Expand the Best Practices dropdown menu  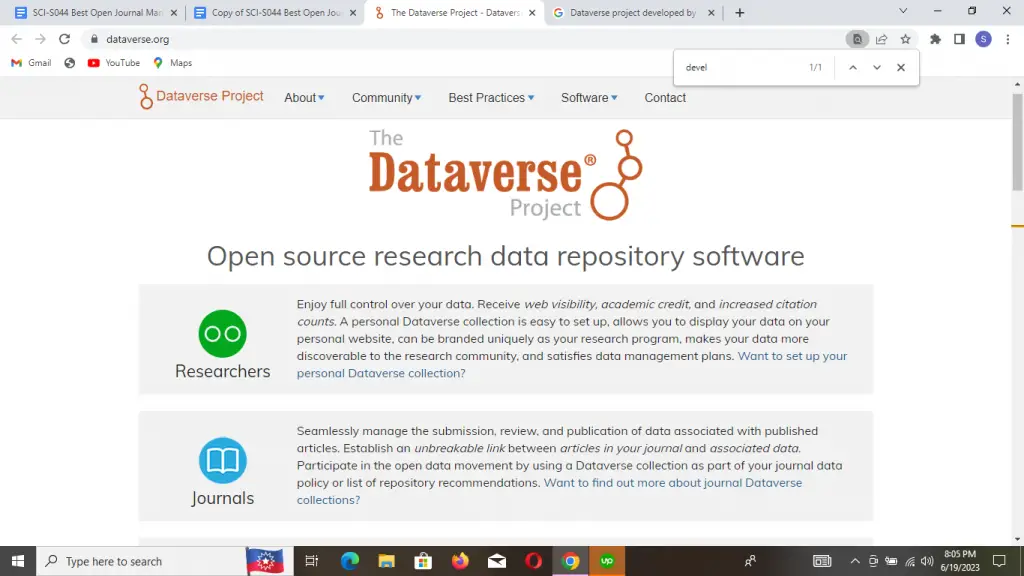pyautogui.click(x=491, y=98)
